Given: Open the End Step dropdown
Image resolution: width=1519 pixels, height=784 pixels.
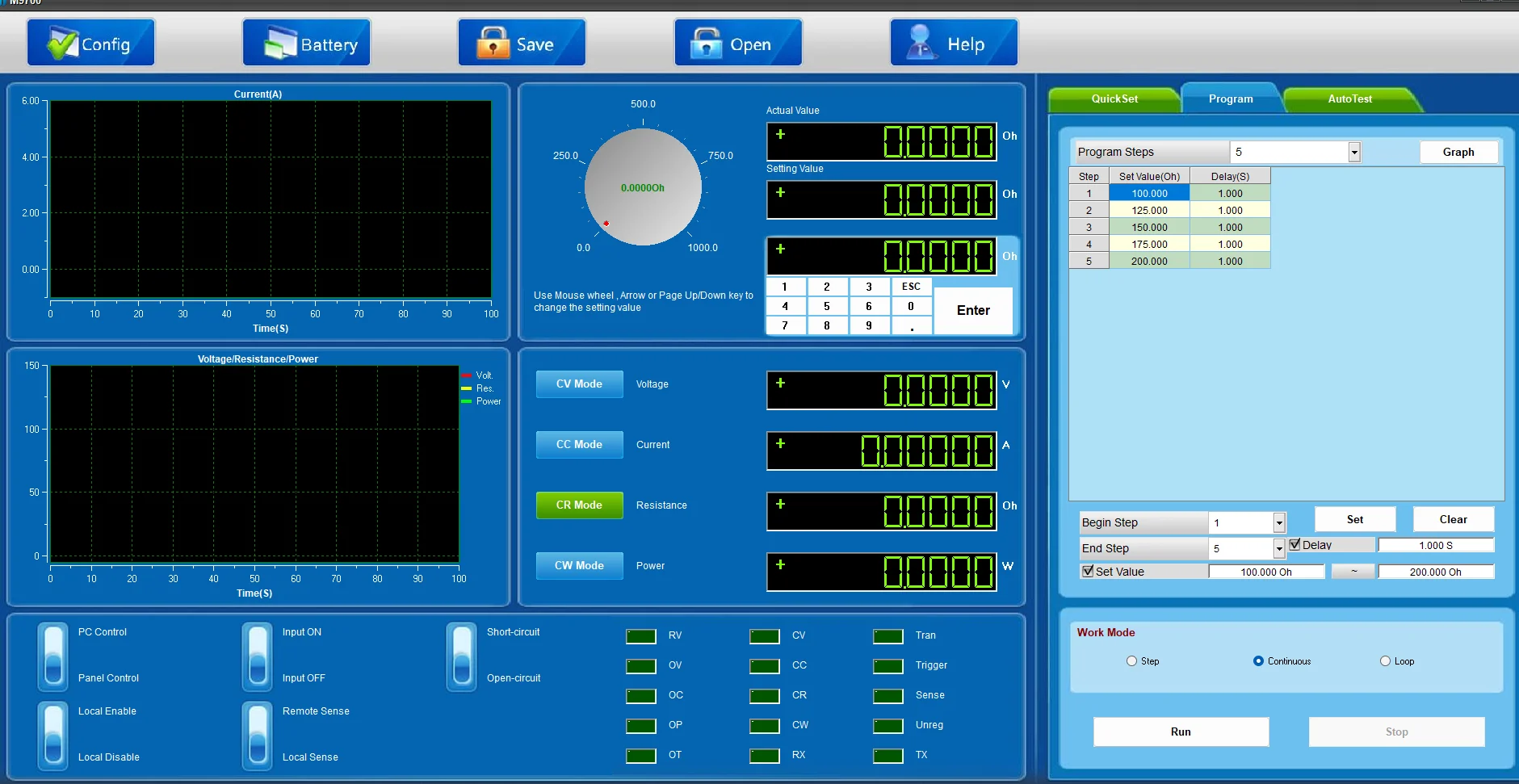Looking at the screenshot, I should tap(1279, 549).
